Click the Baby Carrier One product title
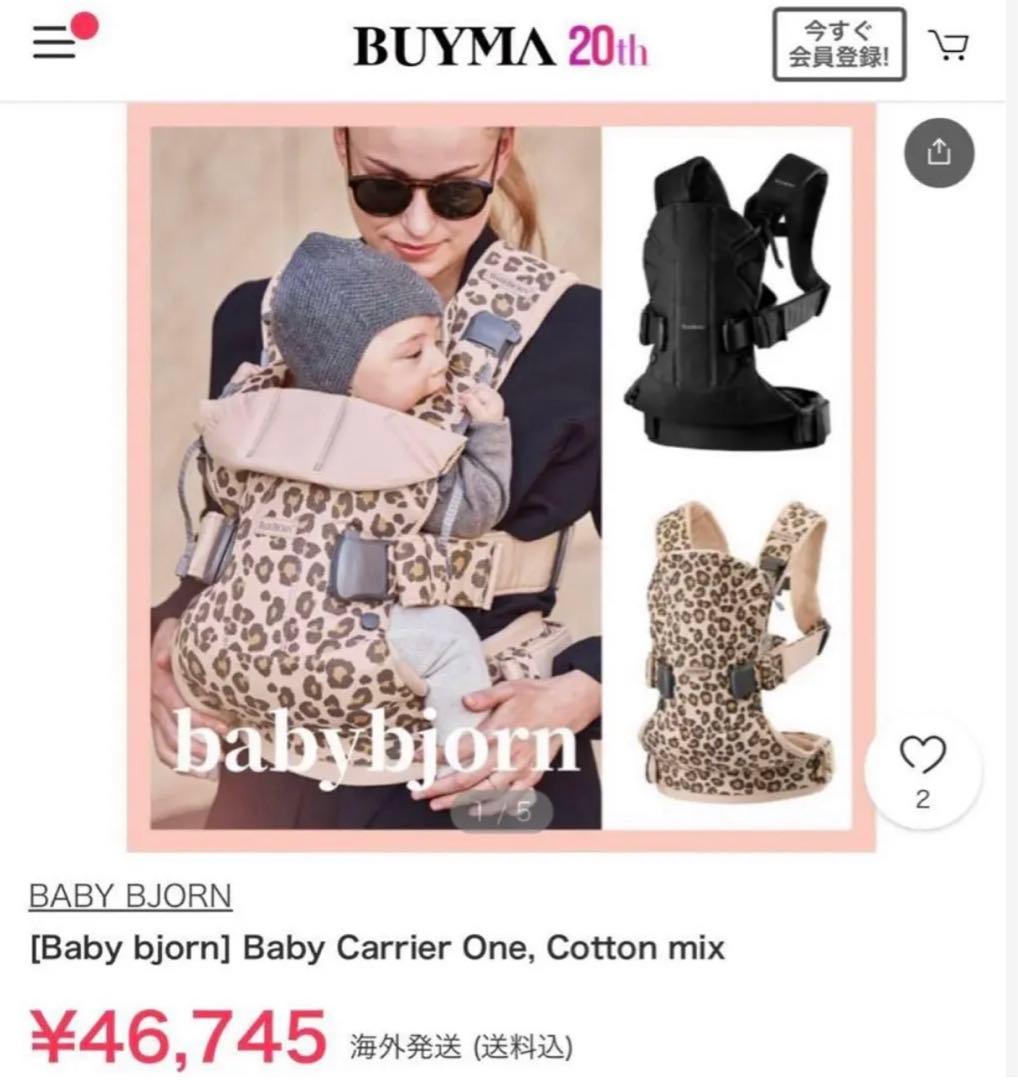Viewport: 1018px width, 1080px height. [377, 948]
